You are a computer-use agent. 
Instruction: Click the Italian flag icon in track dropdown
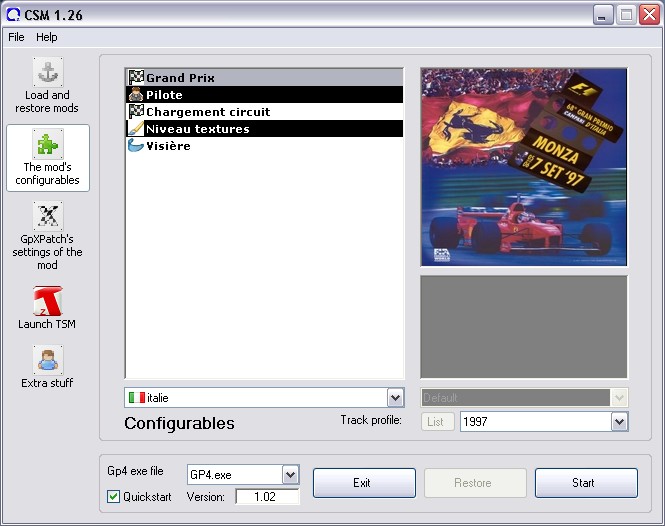137,397
